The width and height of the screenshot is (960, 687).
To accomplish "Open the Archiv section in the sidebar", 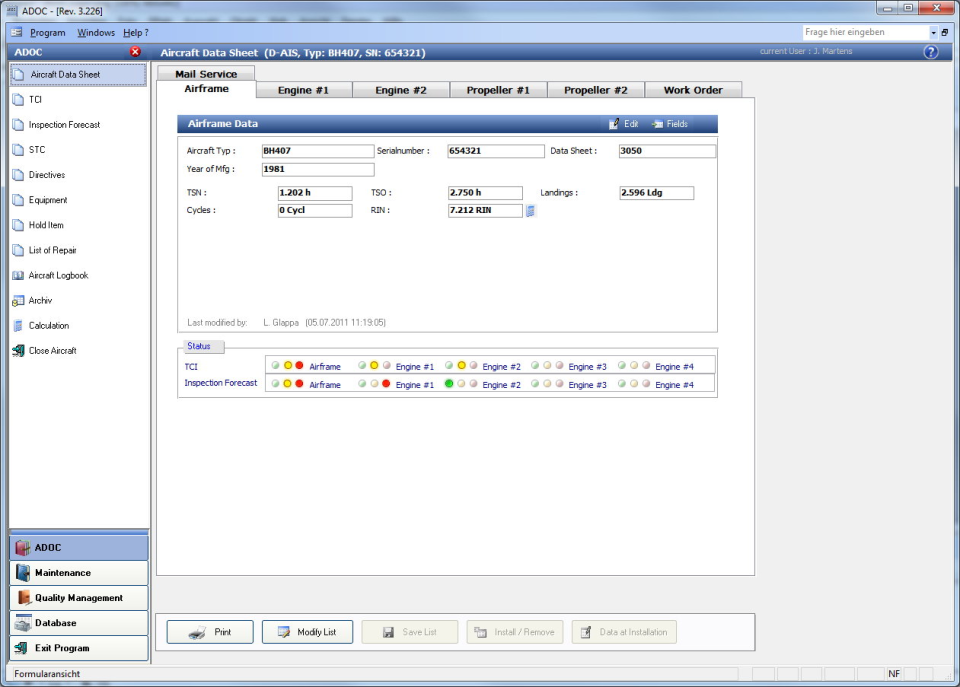I will [x=47, y=300].
